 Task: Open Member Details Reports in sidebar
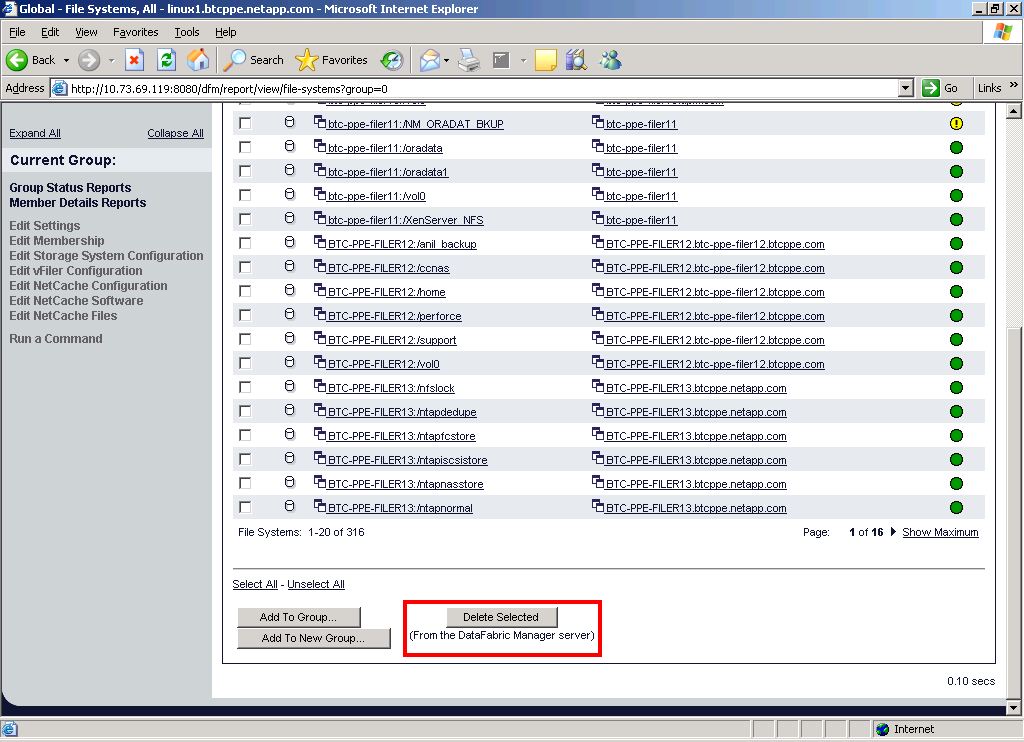(x=78, y=202)
